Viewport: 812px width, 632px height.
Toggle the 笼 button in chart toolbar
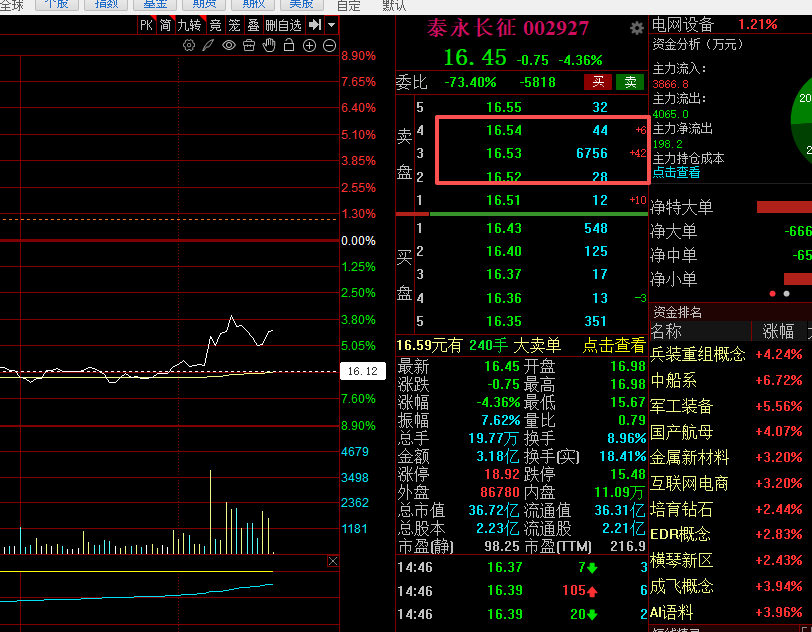point(235,25)
